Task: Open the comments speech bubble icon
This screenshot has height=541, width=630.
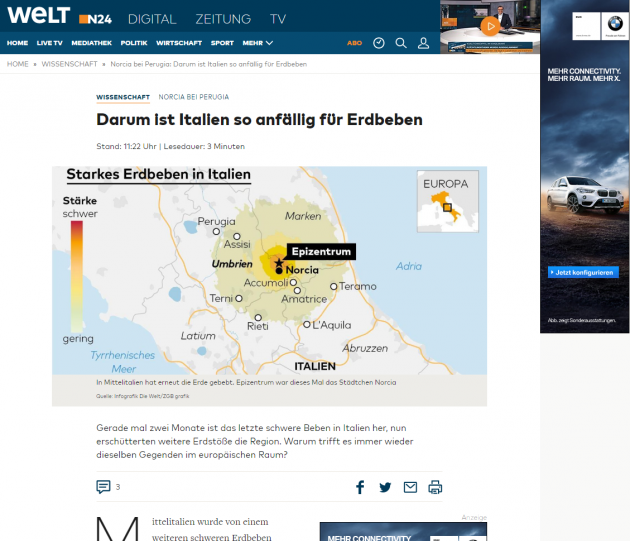Action: [103, 487]
